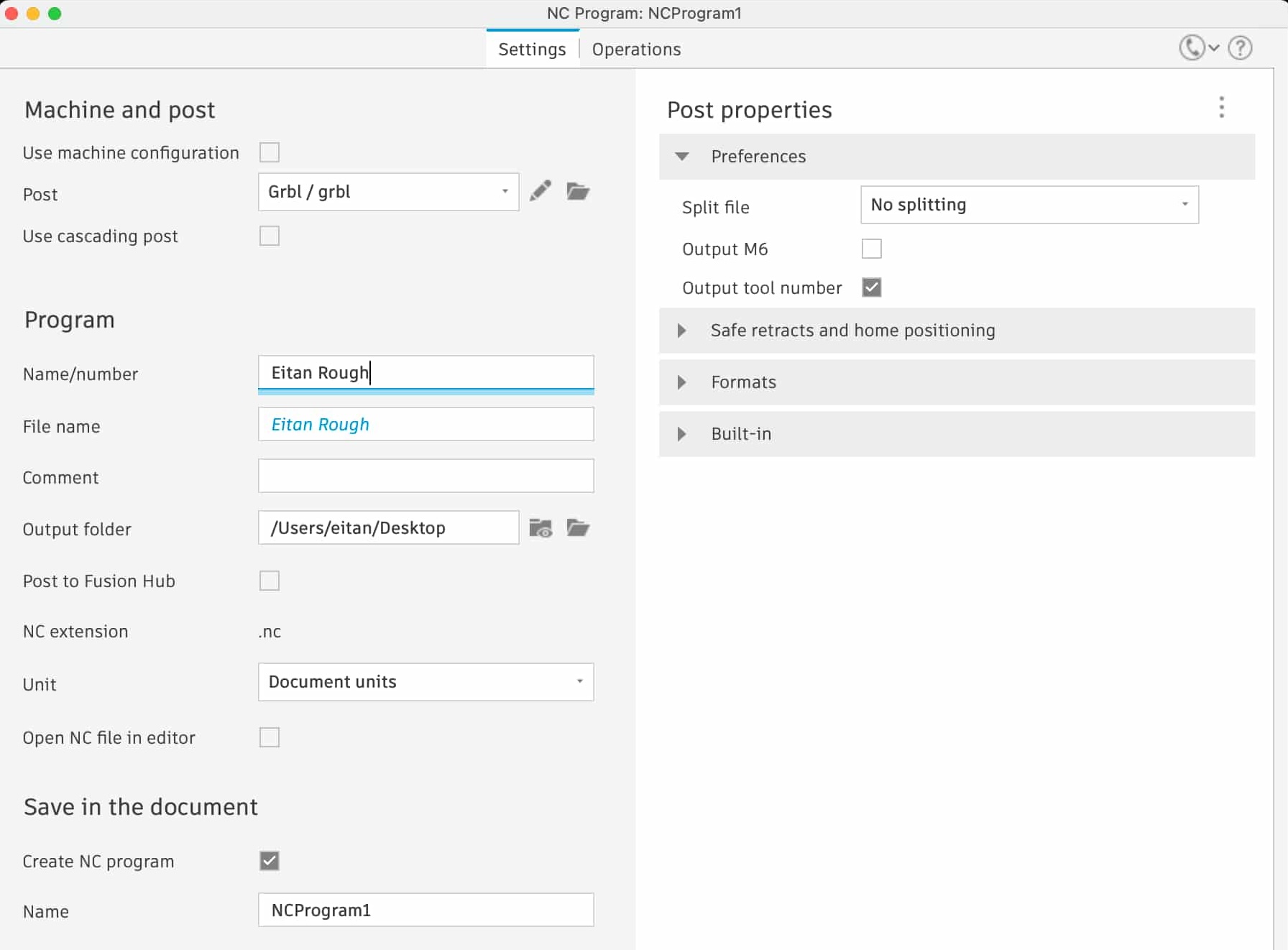
Task: Open the Unit dropdown showing Document units
Action: 425,682
